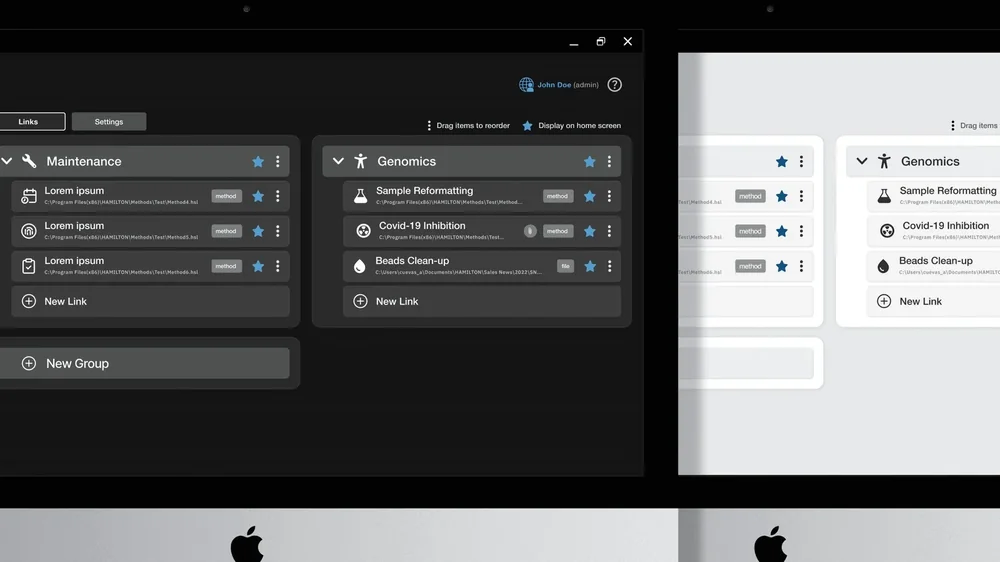Click method tag on Sample Reformatting

coord(557,196)
